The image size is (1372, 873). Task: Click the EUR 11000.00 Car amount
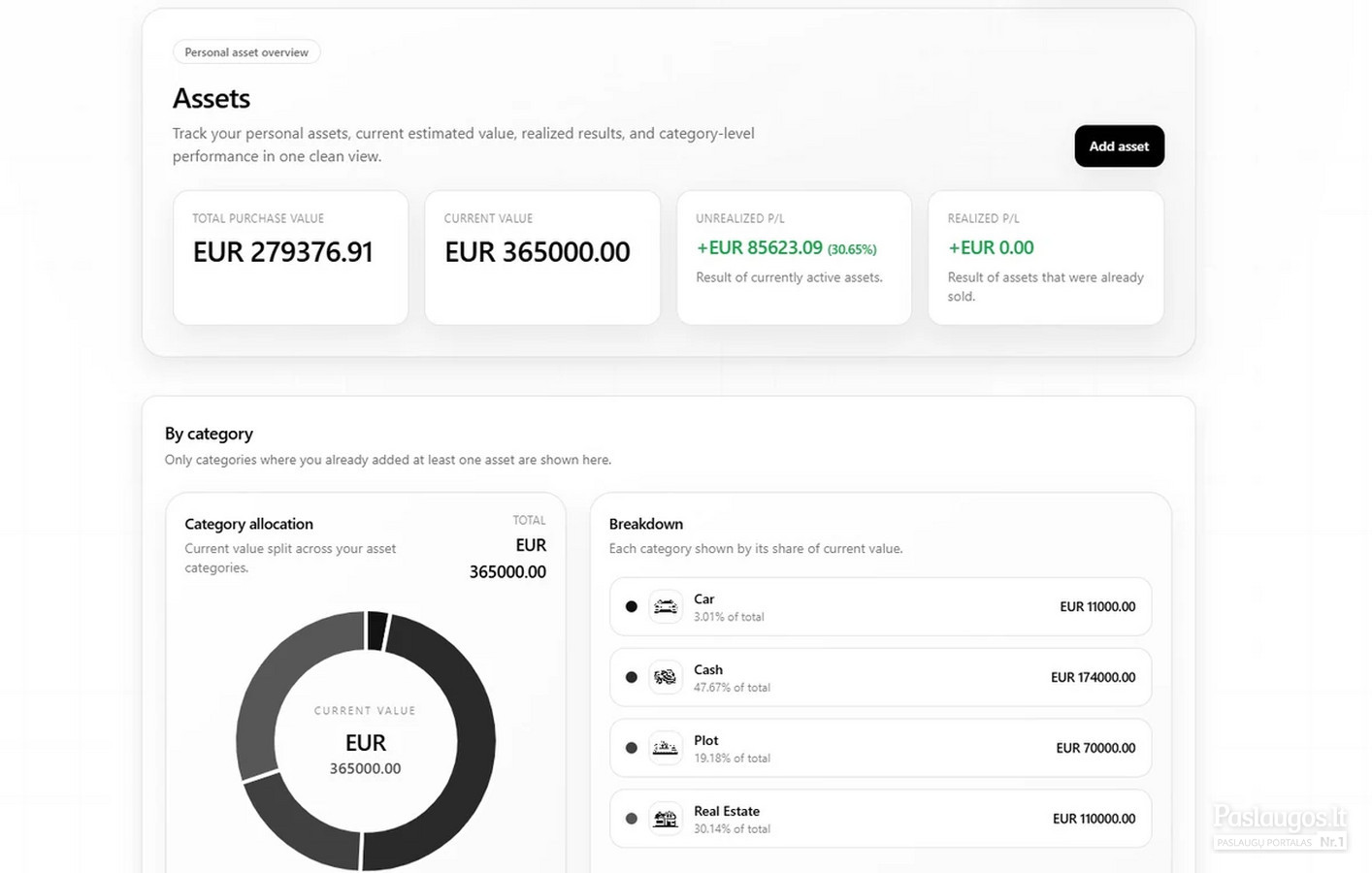pyautogui.click(x=1097, y=607)
